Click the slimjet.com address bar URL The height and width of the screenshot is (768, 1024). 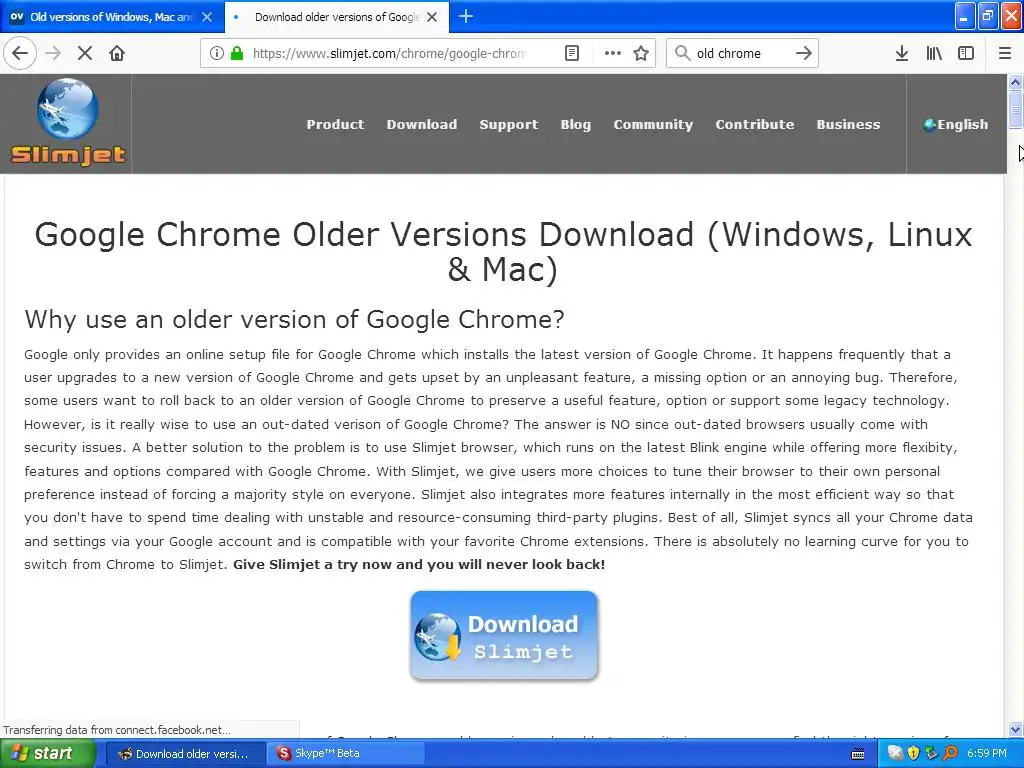(x=388, y=53)
